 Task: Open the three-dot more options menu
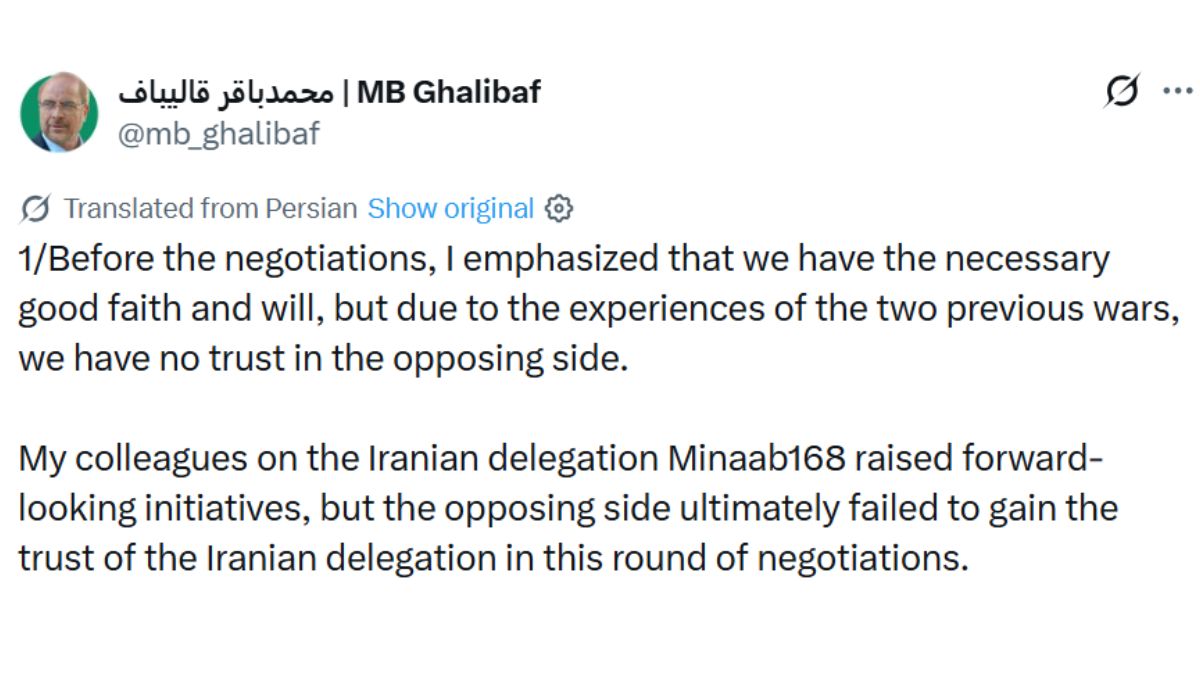[x=1175, y=91]
